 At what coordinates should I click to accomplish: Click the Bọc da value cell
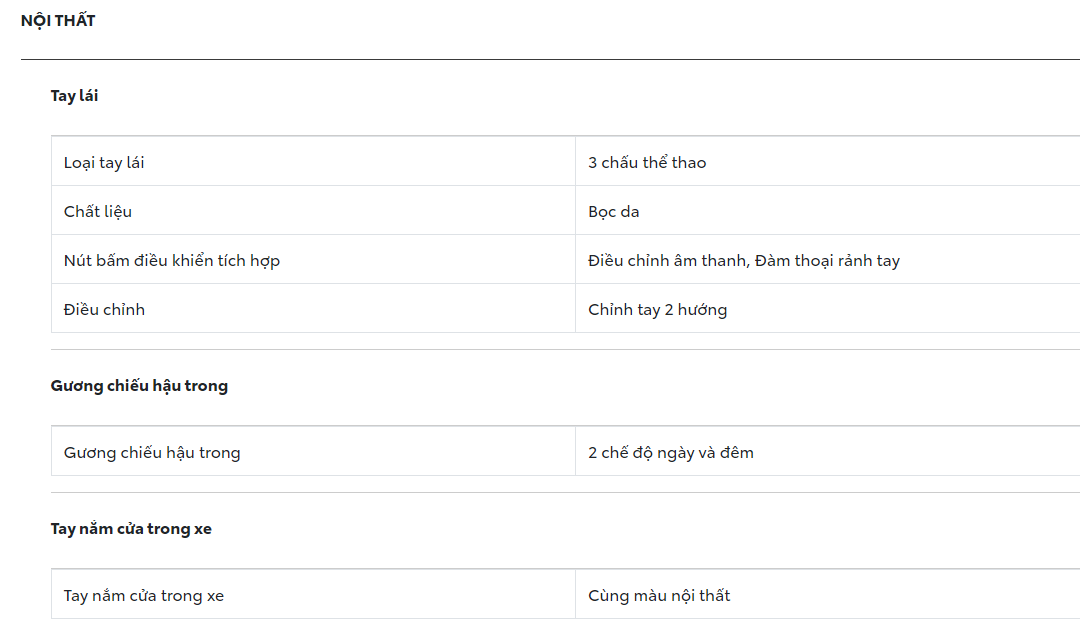(614, 211)
